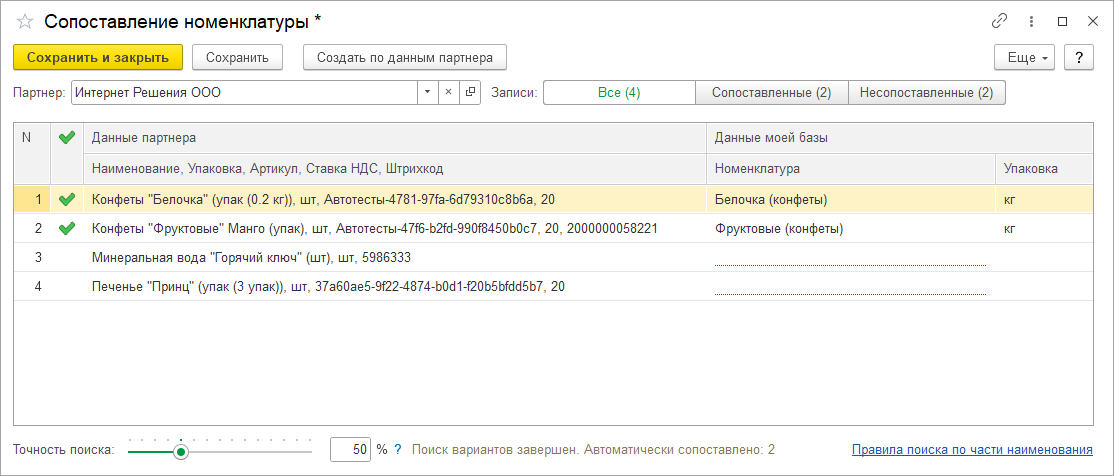Click the Партнер input field
Screen dimensions: 1114x476
tap(244, 92)
